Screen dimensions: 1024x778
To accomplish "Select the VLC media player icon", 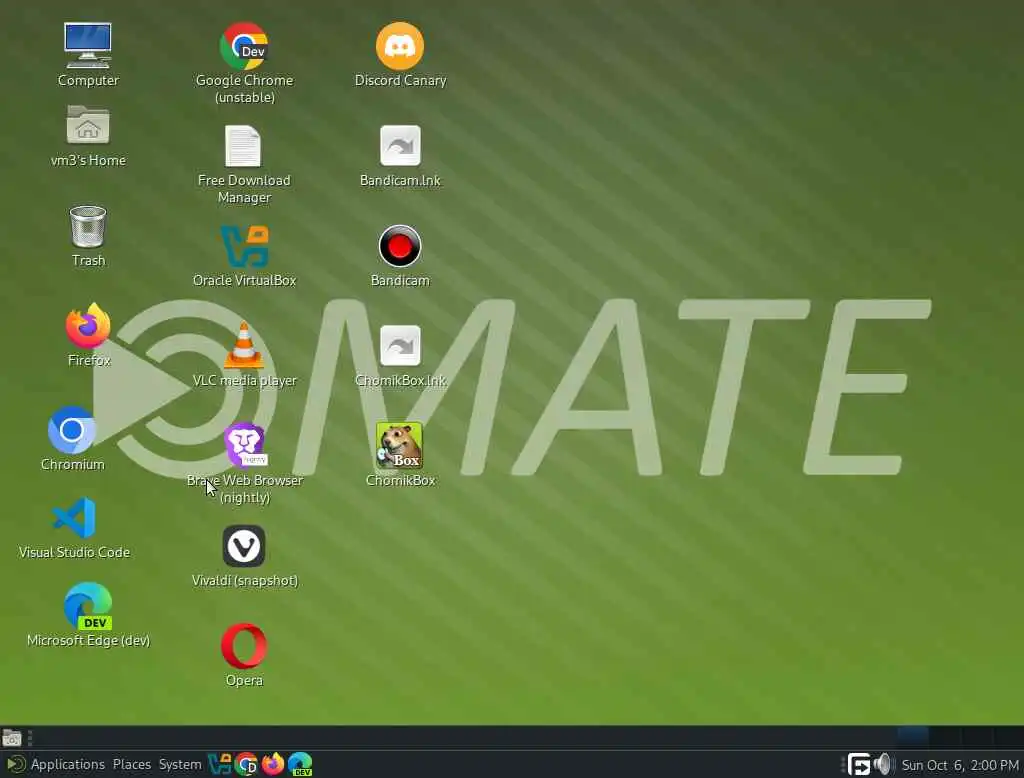I will [x=244, y=346].
